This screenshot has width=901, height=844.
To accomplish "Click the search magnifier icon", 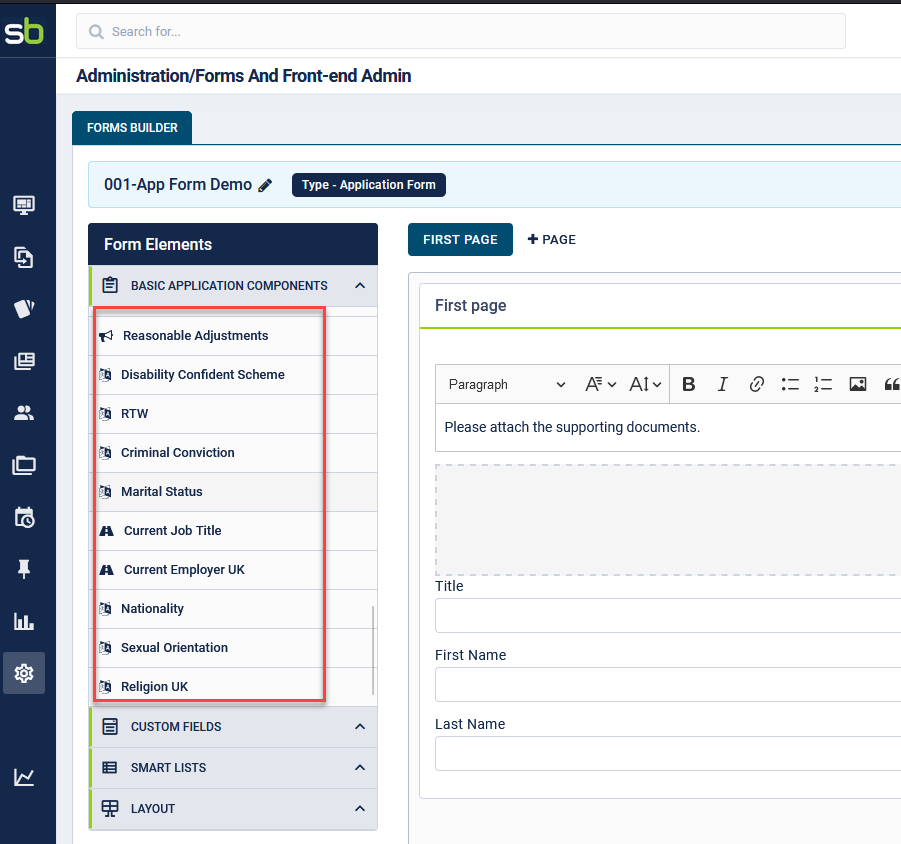I will 96,32.
